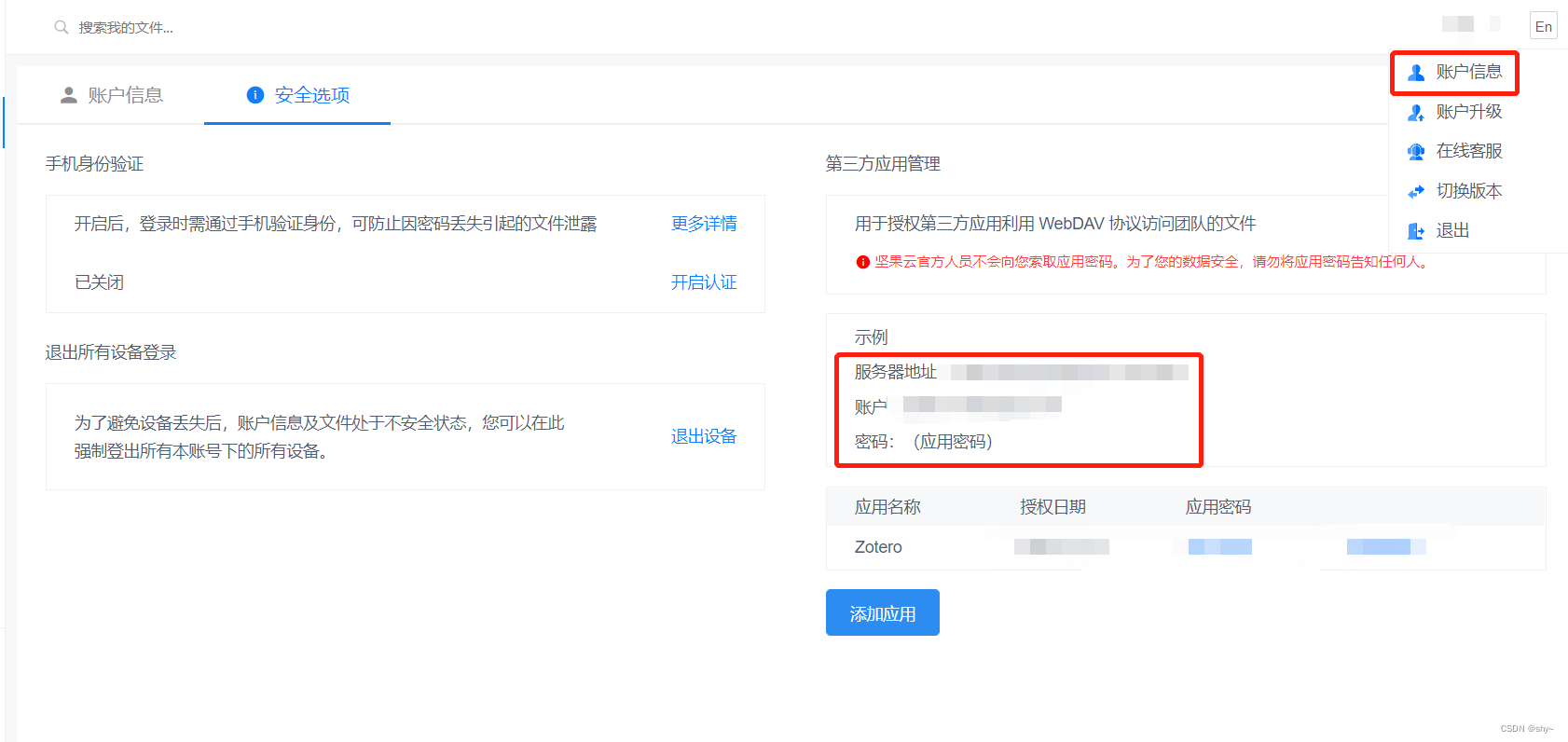
Task: Click 退出 to log out
Action: point(1439,230)
